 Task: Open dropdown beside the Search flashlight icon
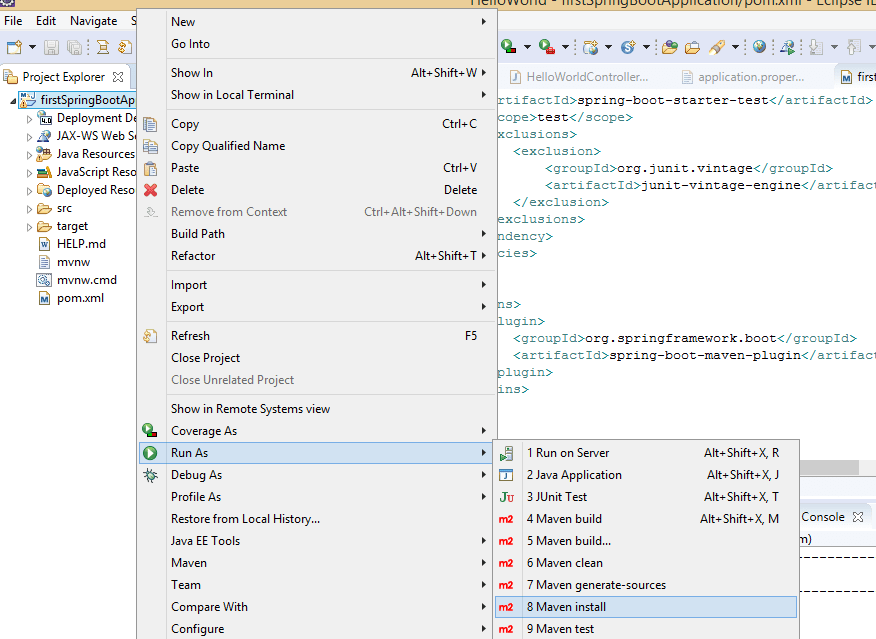[x=735, y=47]
